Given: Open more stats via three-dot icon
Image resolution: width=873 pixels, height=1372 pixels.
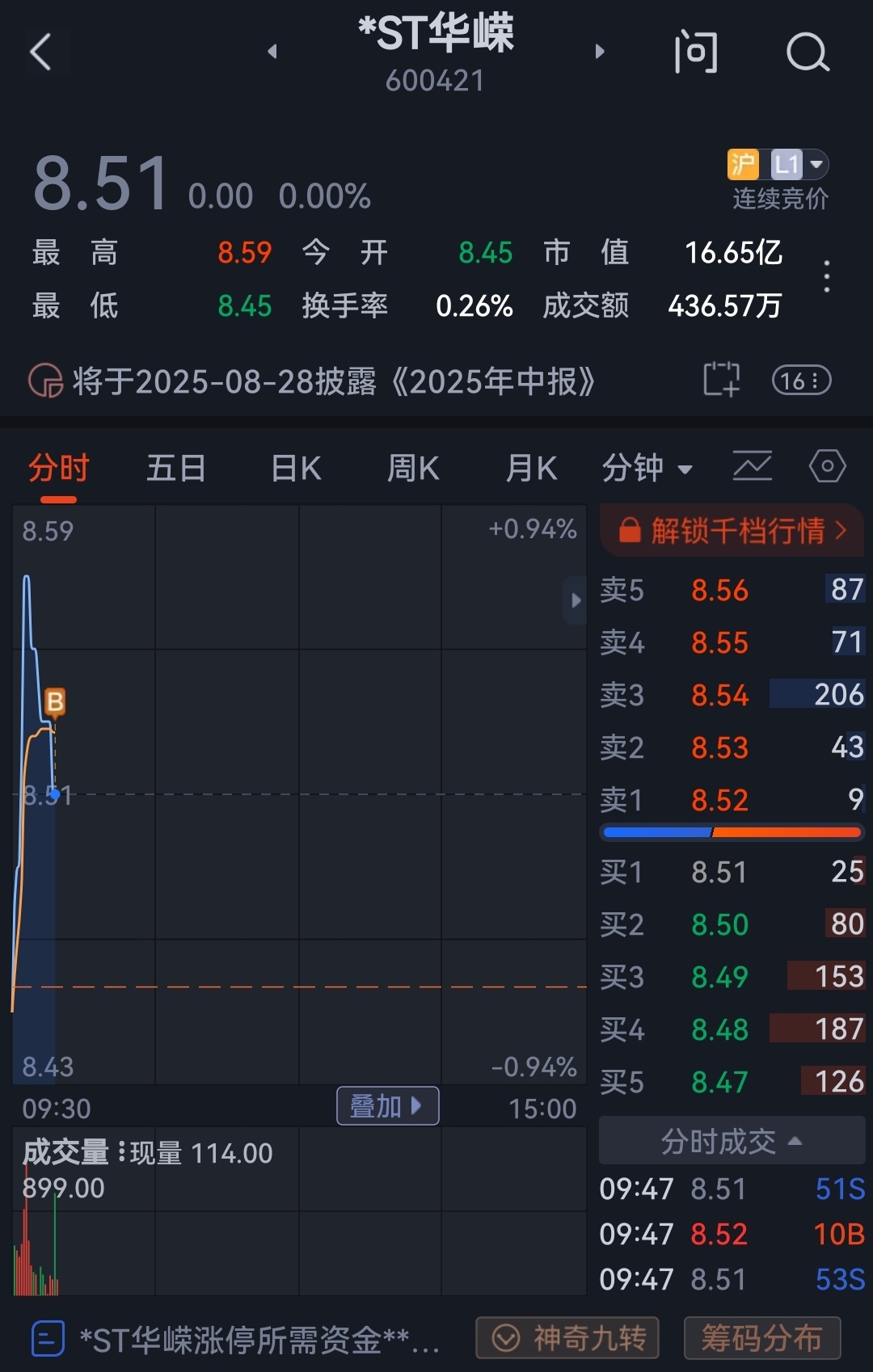Looking at the screenshot, I should (826, 277).
